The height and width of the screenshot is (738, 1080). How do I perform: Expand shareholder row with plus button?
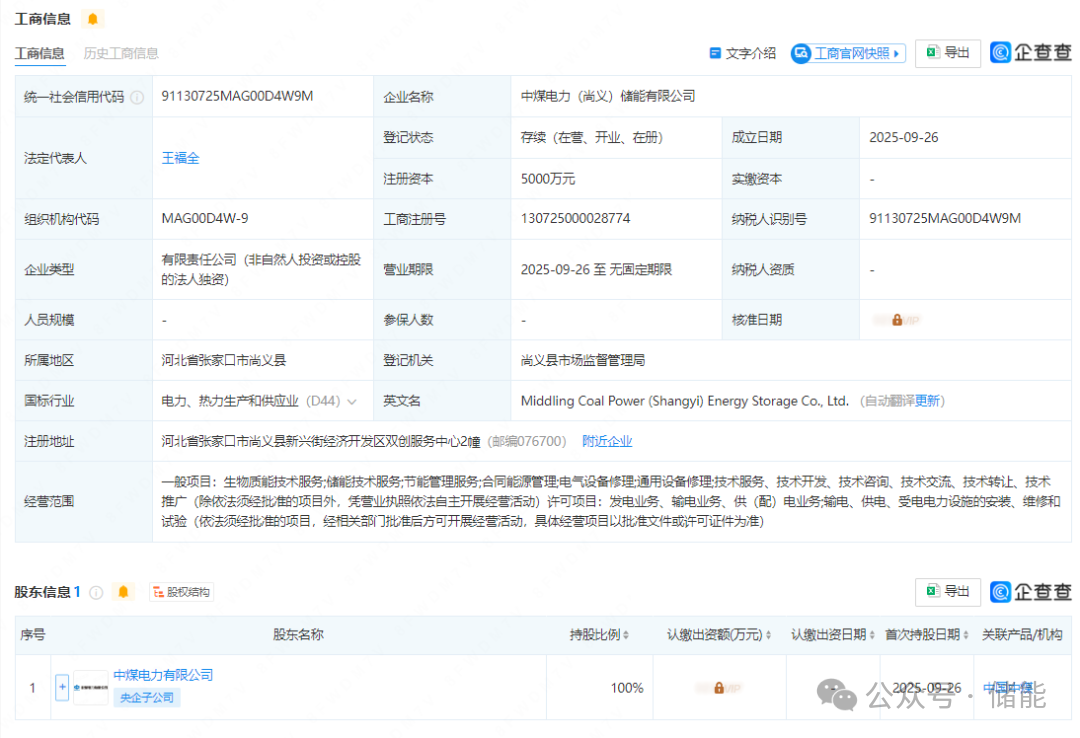click(62, 688)
